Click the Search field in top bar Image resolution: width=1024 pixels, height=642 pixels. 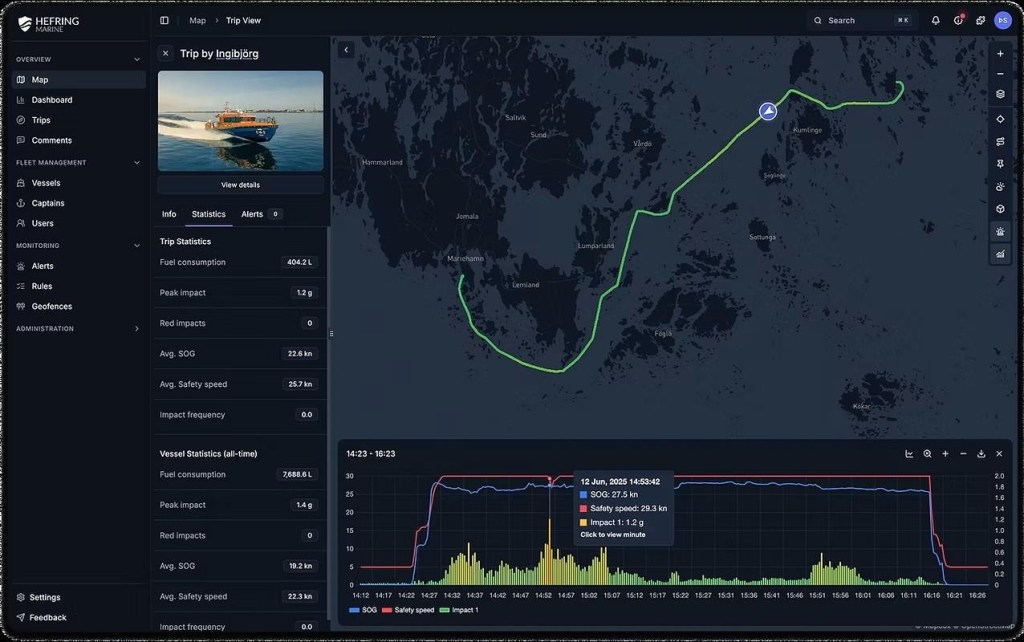point(850,20)
